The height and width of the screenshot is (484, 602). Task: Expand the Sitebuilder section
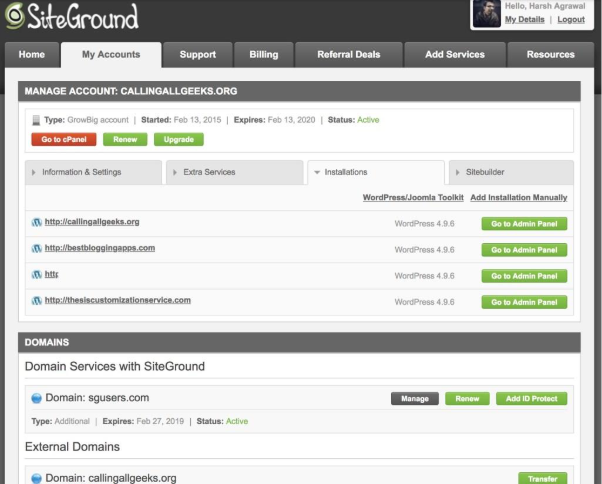tap(511, 172)
